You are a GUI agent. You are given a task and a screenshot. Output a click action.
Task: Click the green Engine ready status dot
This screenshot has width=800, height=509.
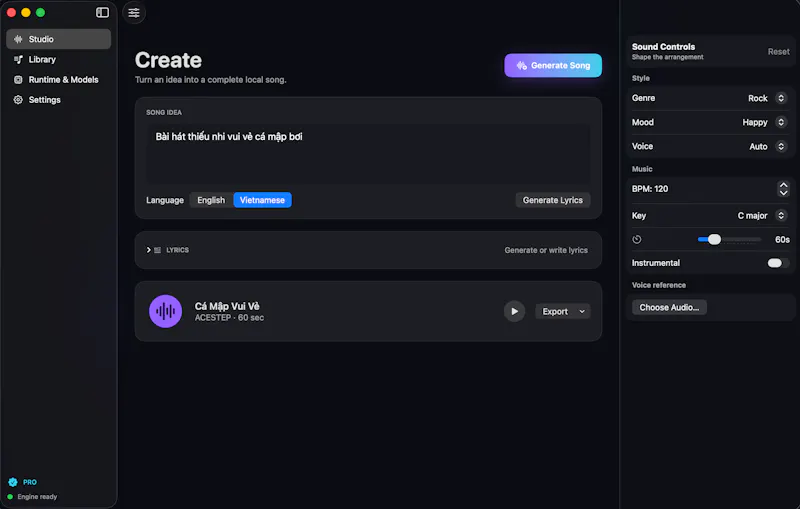point(10,497)
